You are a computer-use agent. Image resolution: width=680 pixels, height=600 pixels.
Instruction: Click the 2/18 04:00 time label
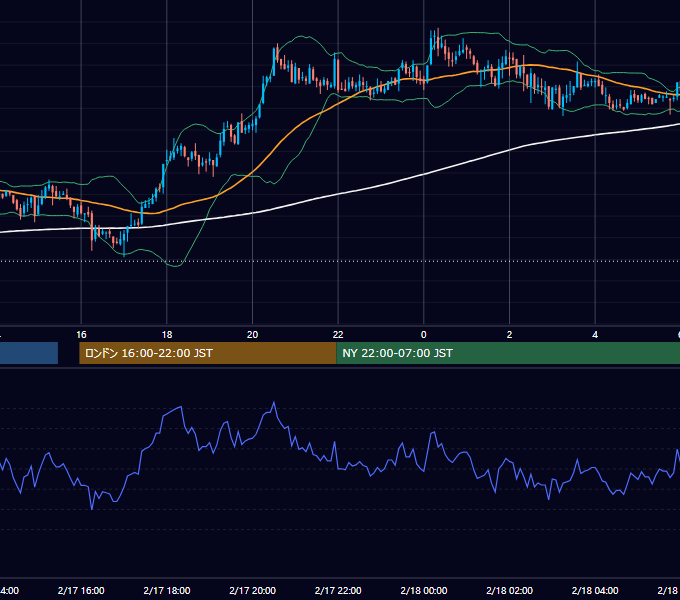click(x=595, y=590)
